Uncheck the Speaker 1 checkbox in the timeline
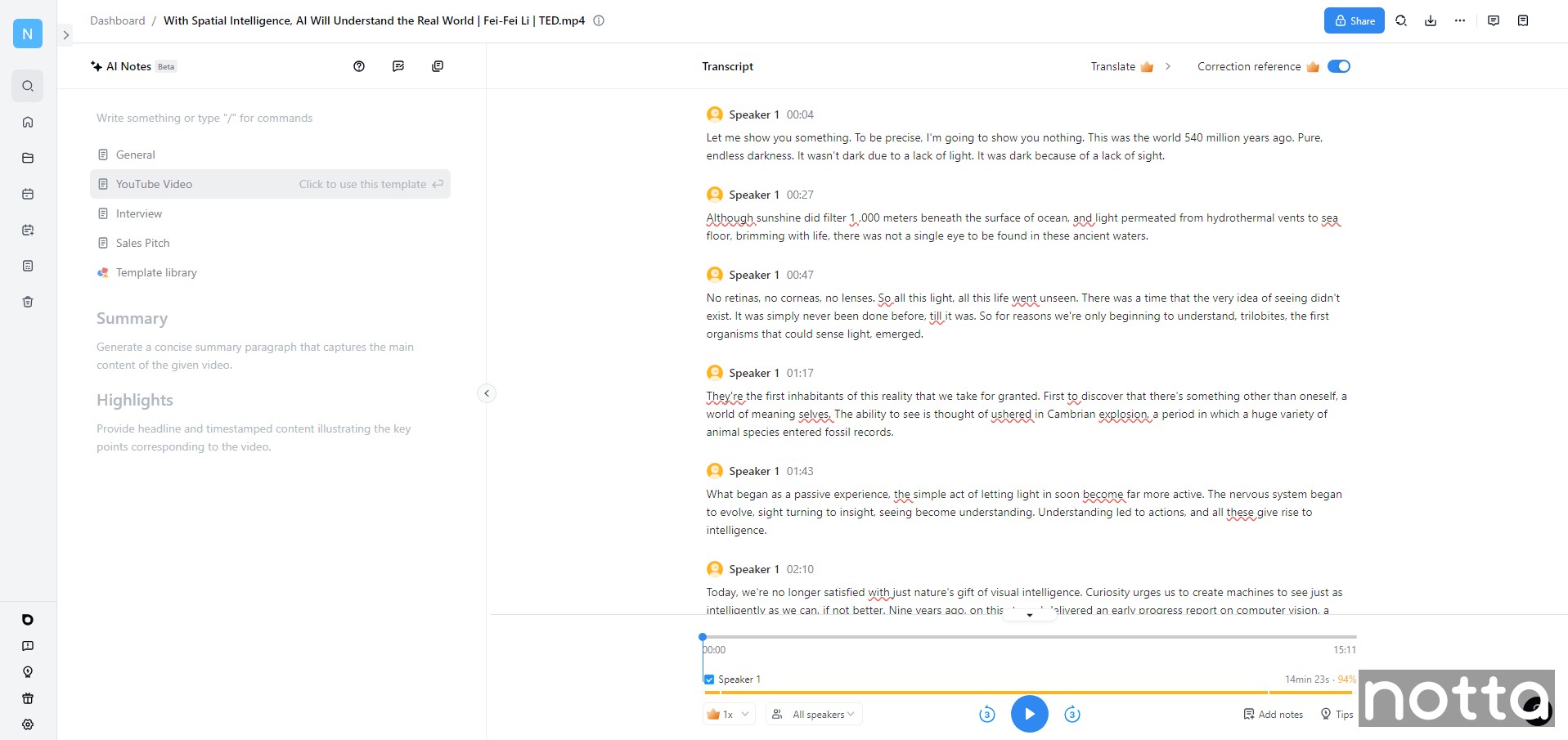 tap(709, 679)
